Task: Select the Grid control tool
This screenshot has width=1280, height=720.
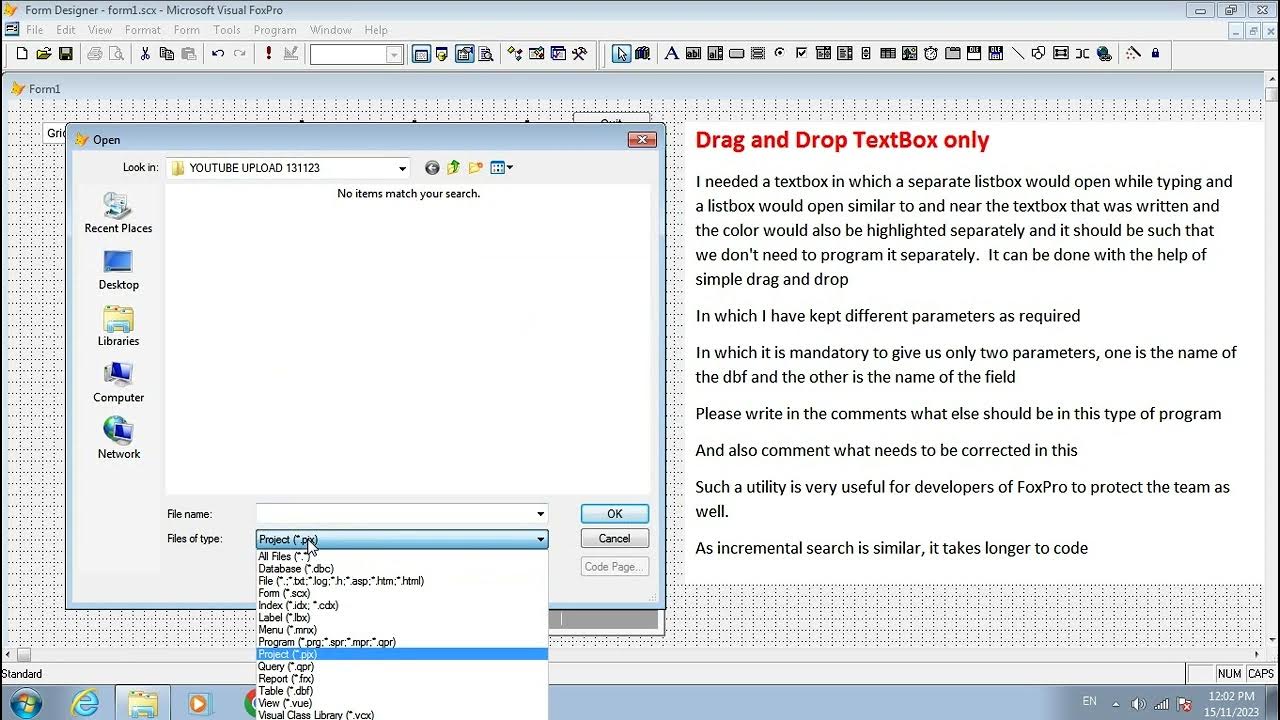Action: click(x=888, y=54)
